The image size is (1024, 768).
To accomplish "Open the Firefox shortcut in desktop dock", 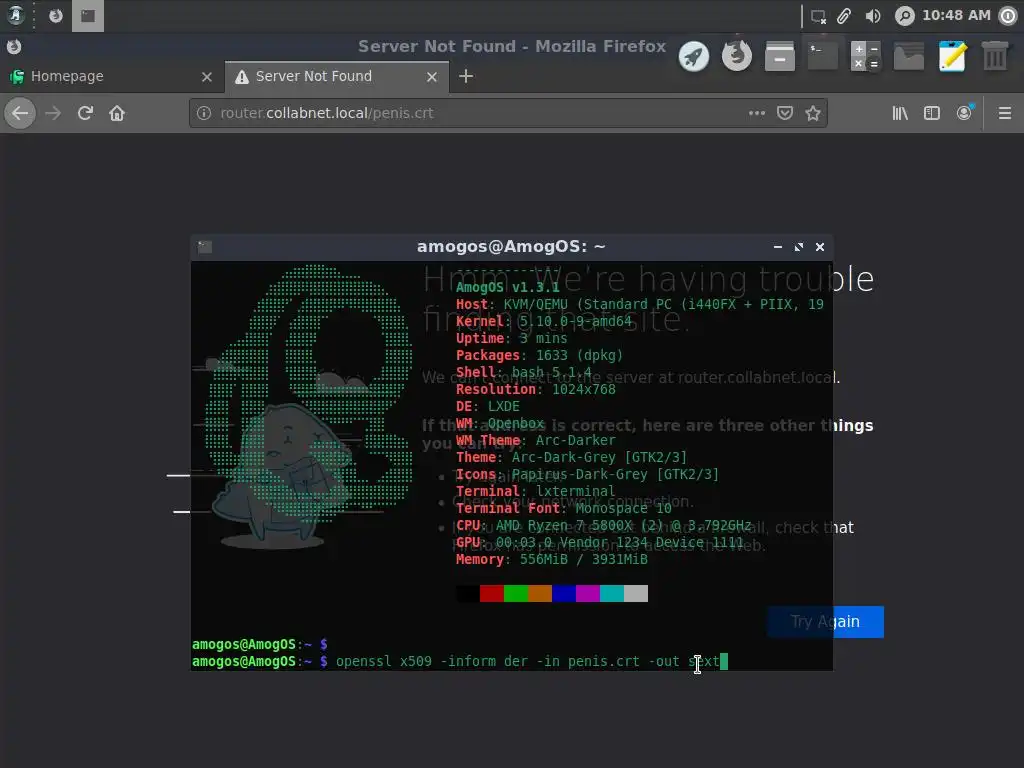I will tap(737, 56).
